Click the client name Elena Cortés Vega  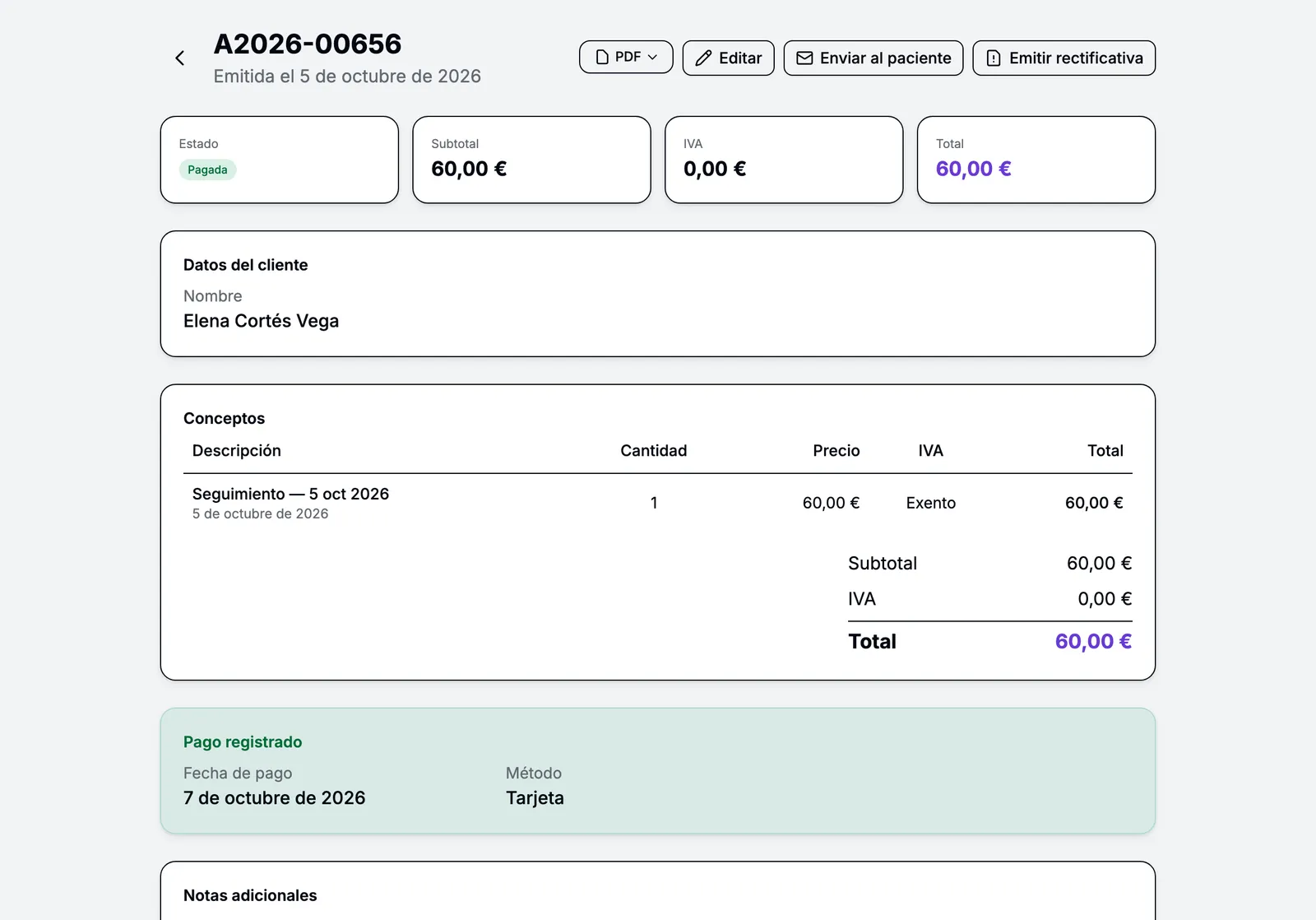pyautogui.click(x=261, y=321)
